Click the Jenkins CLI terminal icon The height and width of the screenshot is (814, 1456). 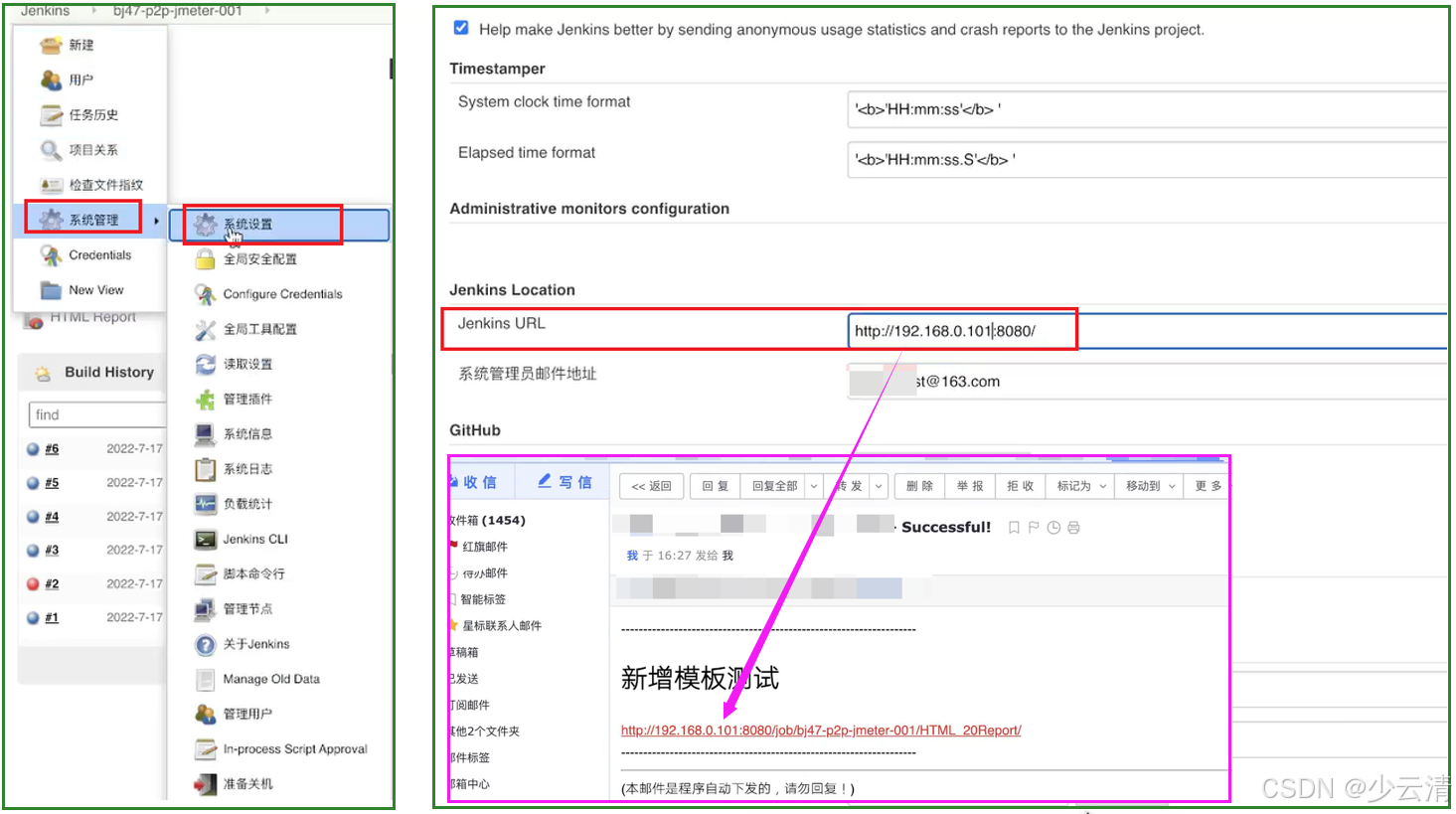click(x=205, y=540)
